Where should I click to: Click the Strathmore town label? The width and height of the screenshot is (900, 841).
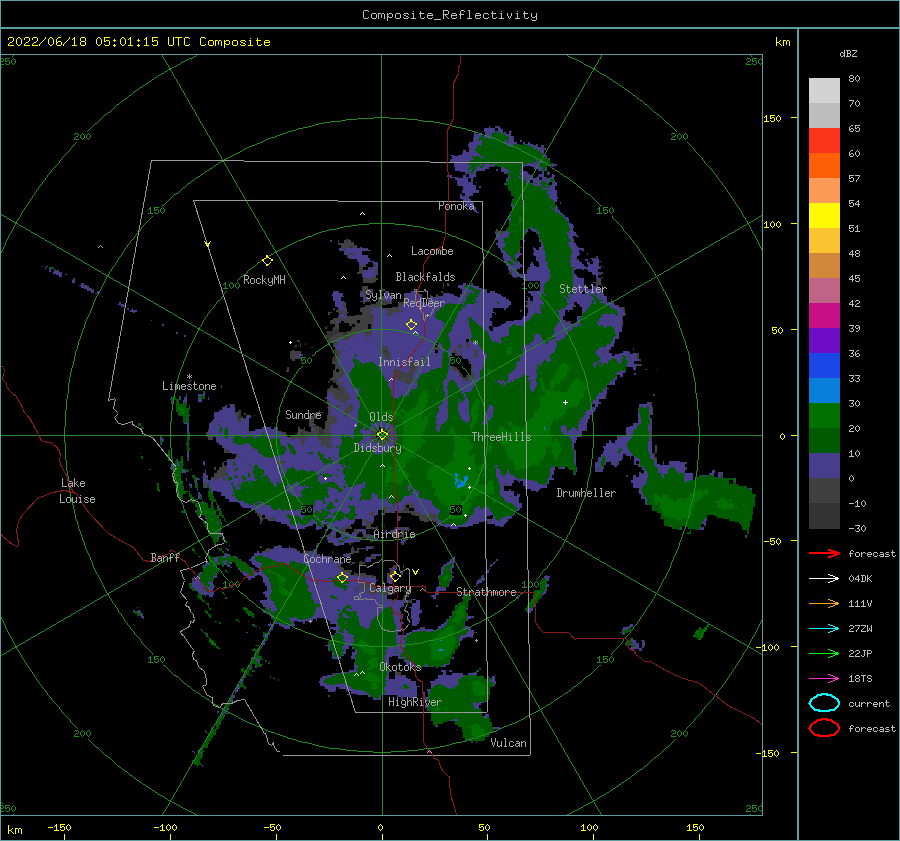click(486, 592)
